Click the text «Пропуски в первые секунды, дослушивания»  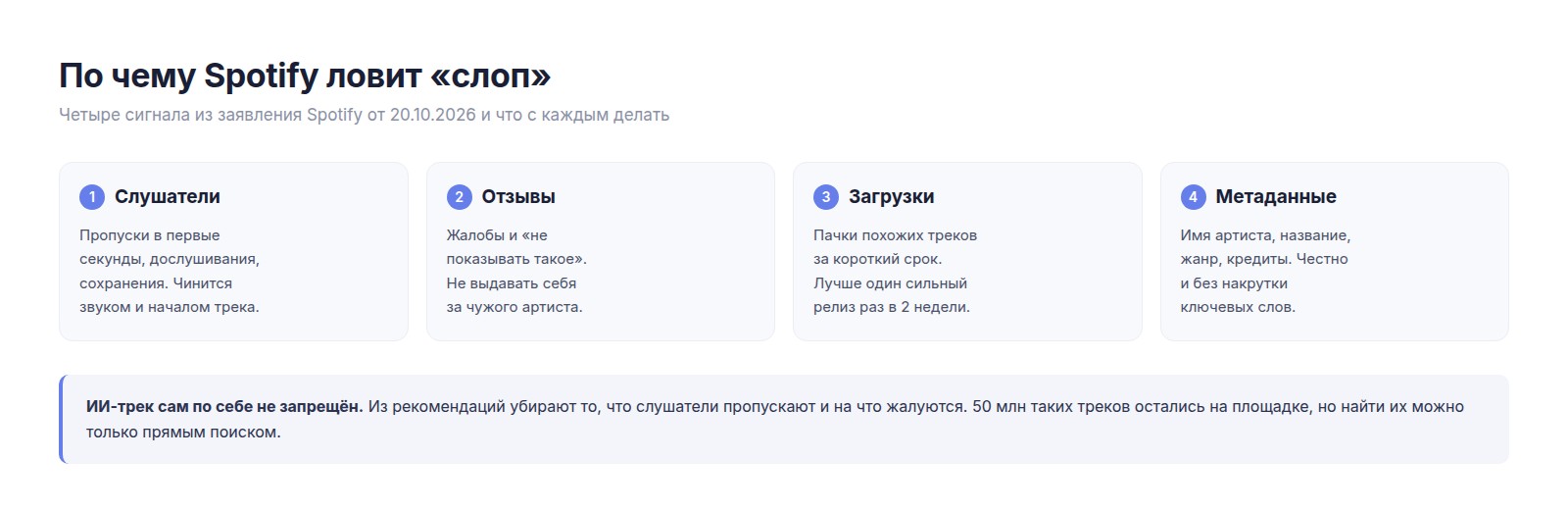point(170,247)
